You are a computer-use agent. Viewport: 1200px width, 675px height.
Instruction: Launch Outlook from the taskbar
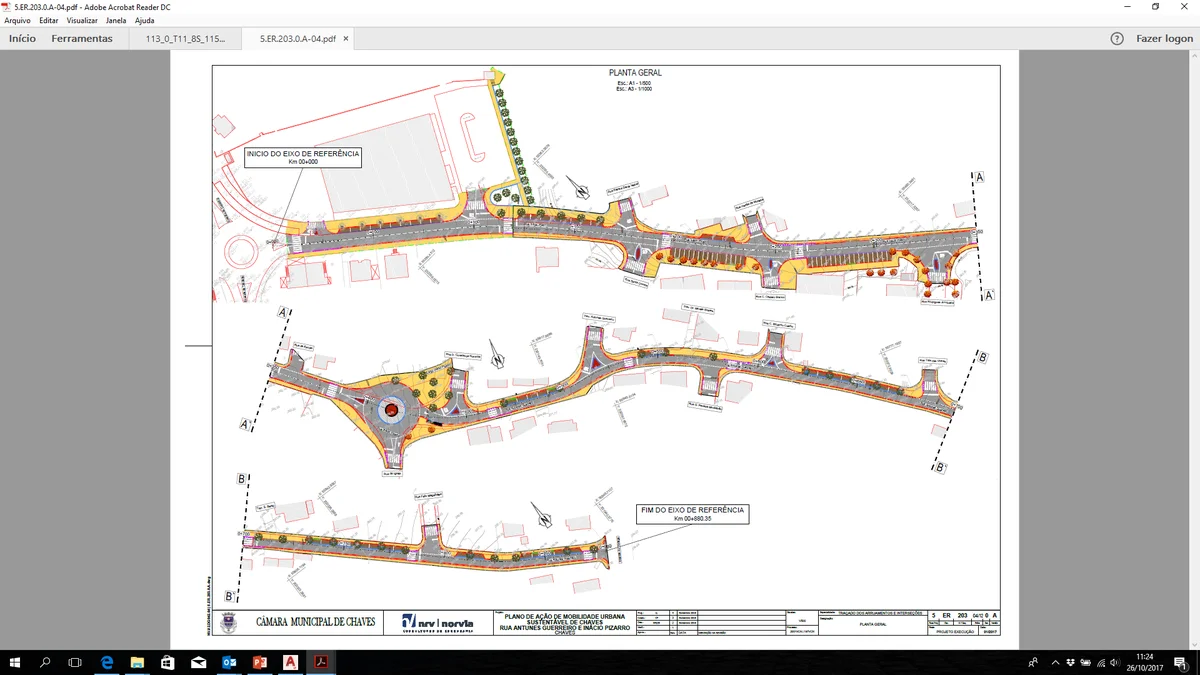point(227,661)
